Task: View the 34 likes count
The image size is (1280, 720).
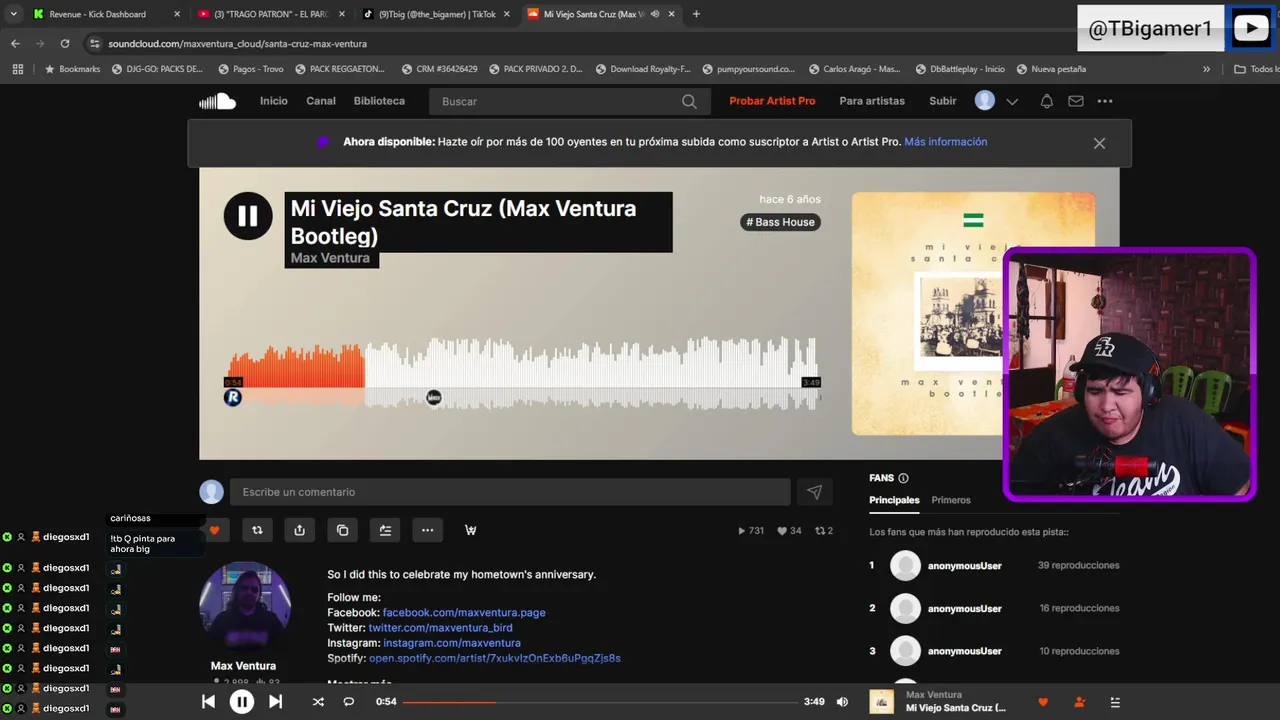Action: (790, 531)
